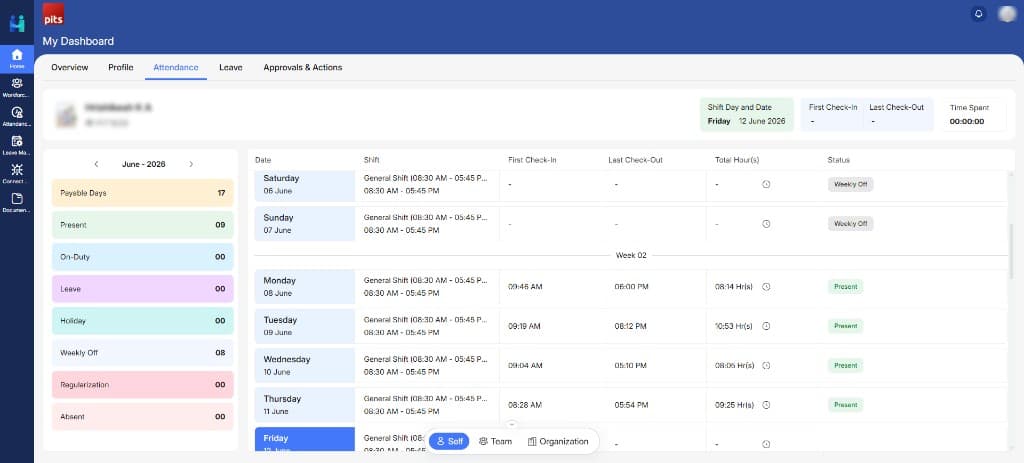Image resolution: width=1024 pixels, height=463 pixels.
Task: Switch to the Leave tab
Action: coord(231,67)
